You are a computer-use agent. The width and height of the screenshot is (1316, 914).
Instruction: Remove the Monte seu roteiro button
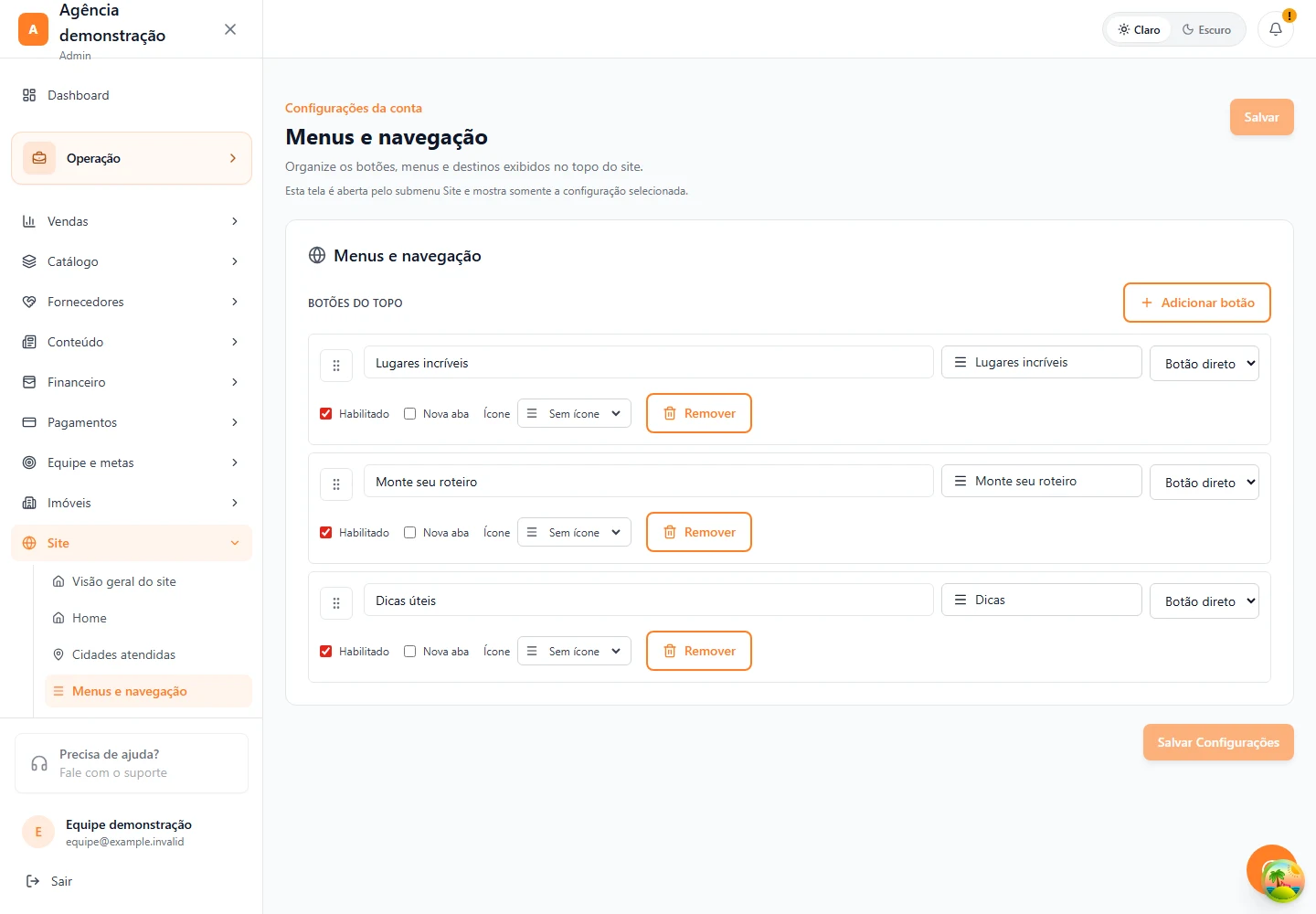(698, 532)
